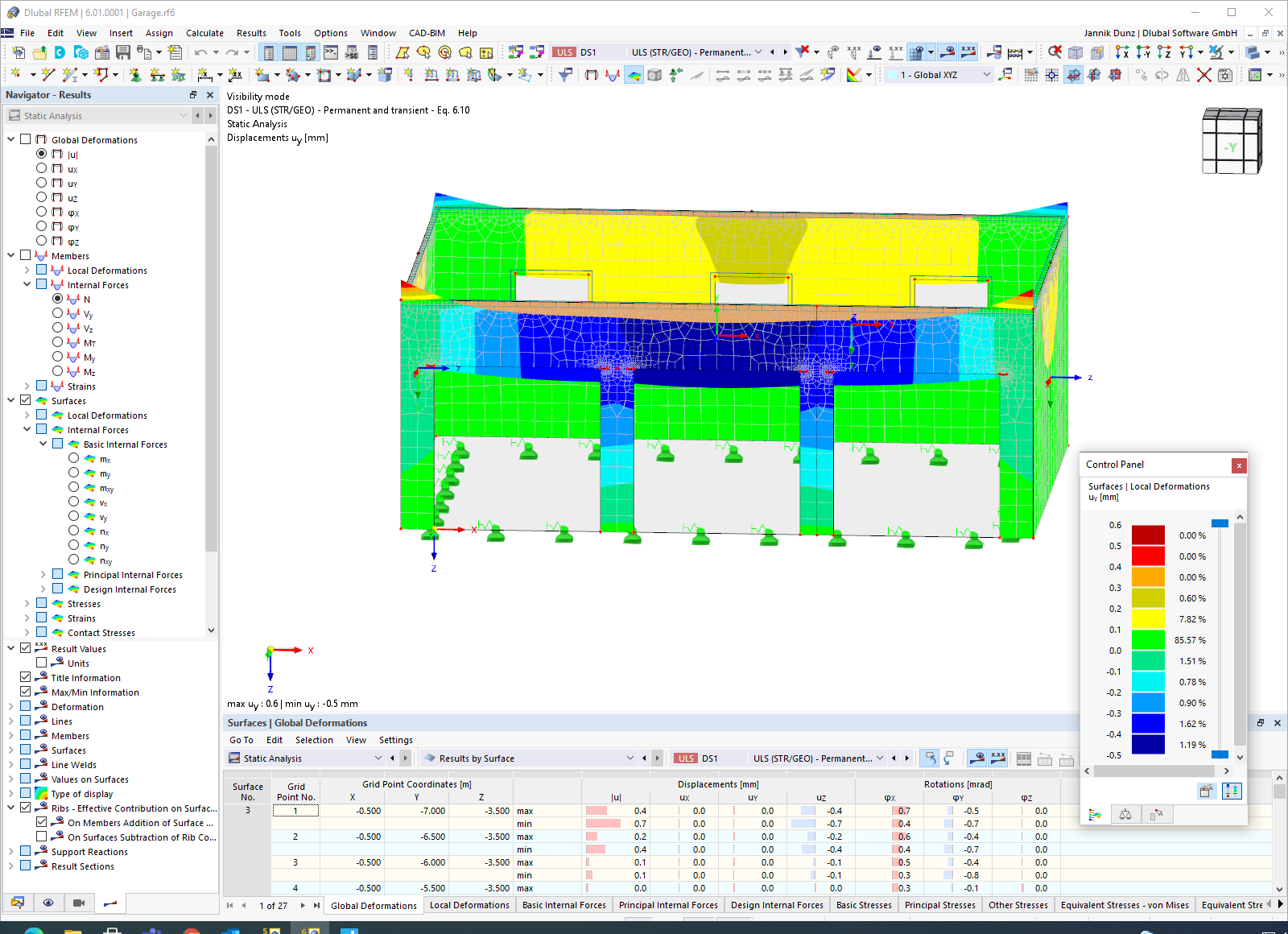Click the new node star icon

pyautogui.click(x=16, y=75)
